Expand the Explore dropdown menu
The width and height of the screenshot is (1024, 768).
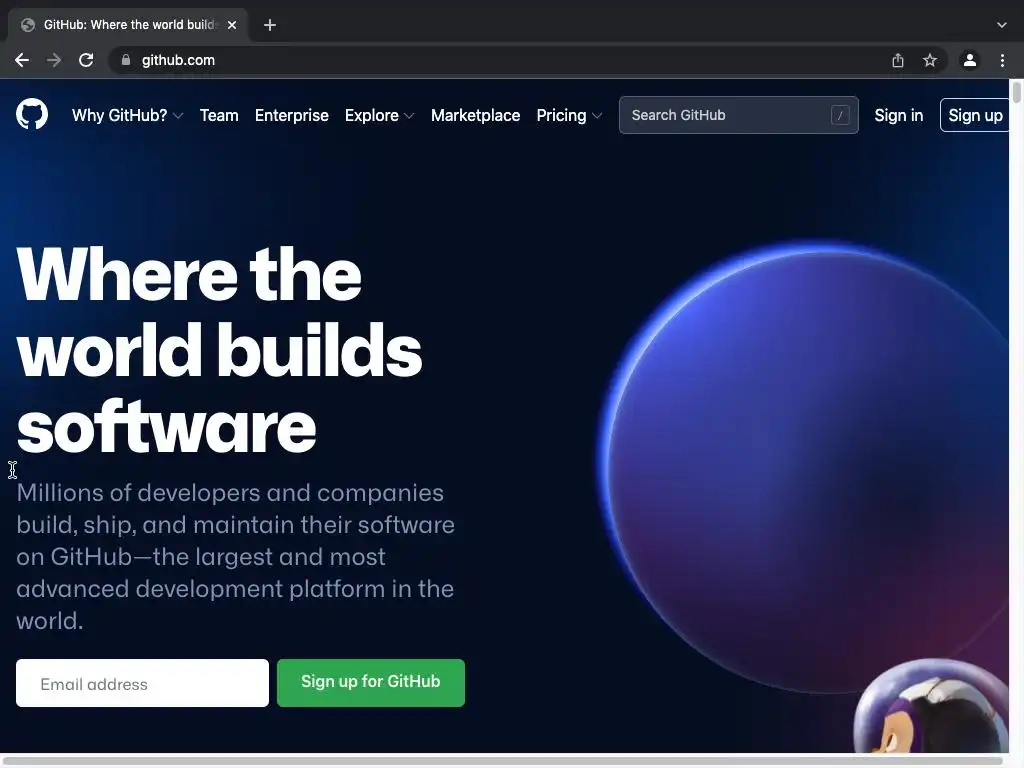(379, 116)
